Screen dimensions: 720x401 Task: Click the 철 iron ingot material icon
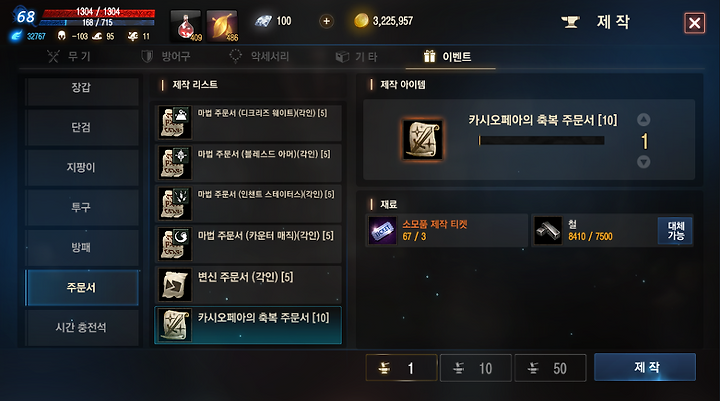pyautogui.click(x=548, y=230)
